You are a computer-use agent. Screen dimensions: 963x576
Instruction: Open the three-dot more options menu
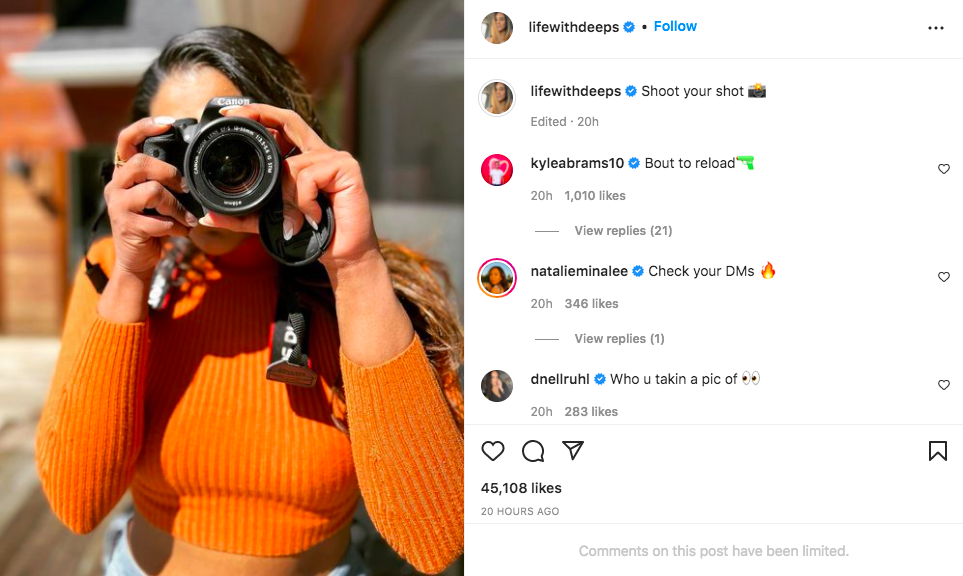tap(936, 28)
